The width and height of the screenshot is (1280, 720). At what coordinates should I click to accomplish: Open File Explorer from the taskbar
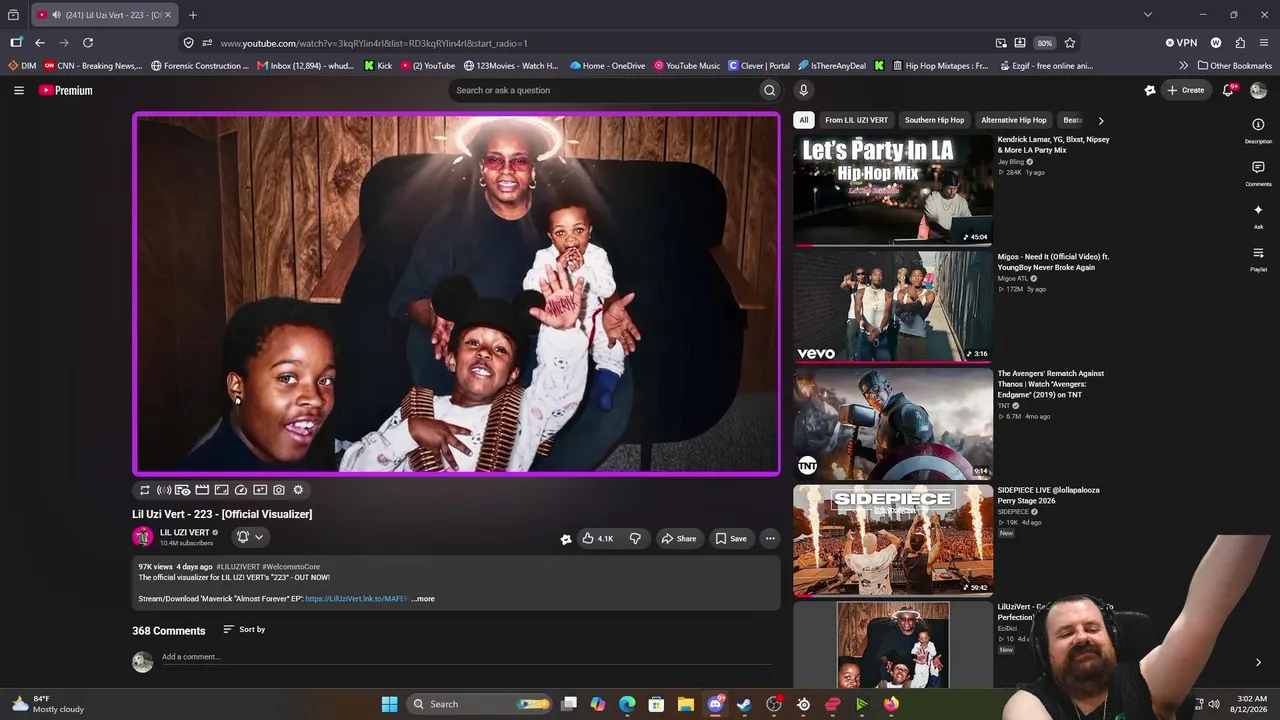686,704
